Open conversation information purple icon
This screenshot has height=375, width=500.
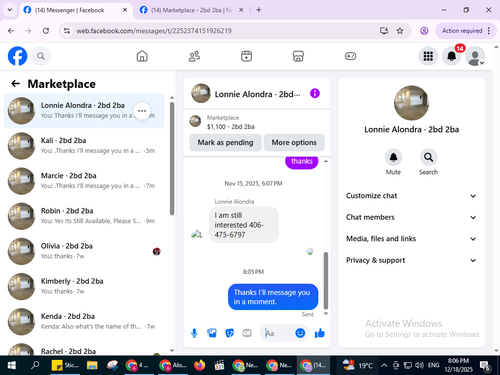315,93
